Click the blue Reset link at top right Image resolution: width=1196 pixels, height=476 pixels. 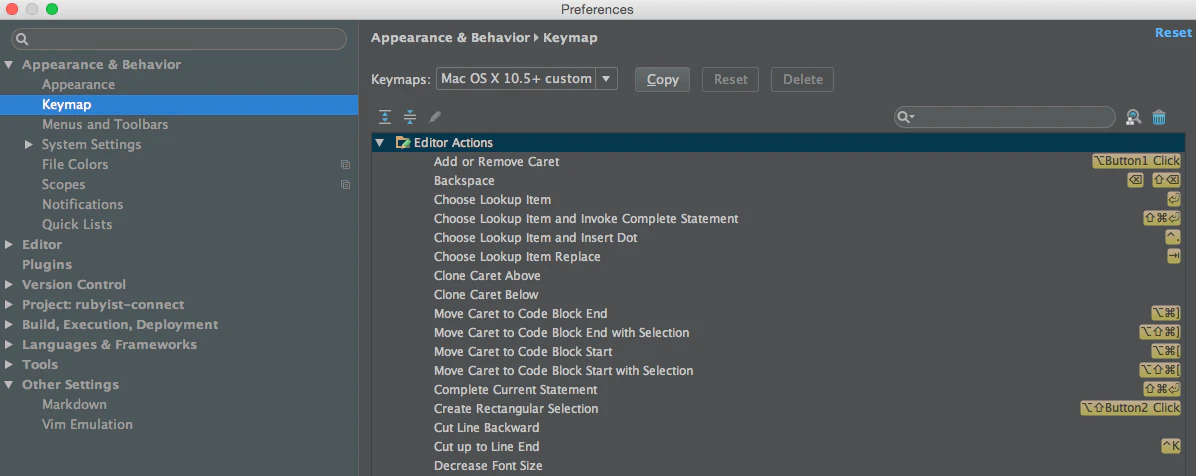(x=1172, y=33)
